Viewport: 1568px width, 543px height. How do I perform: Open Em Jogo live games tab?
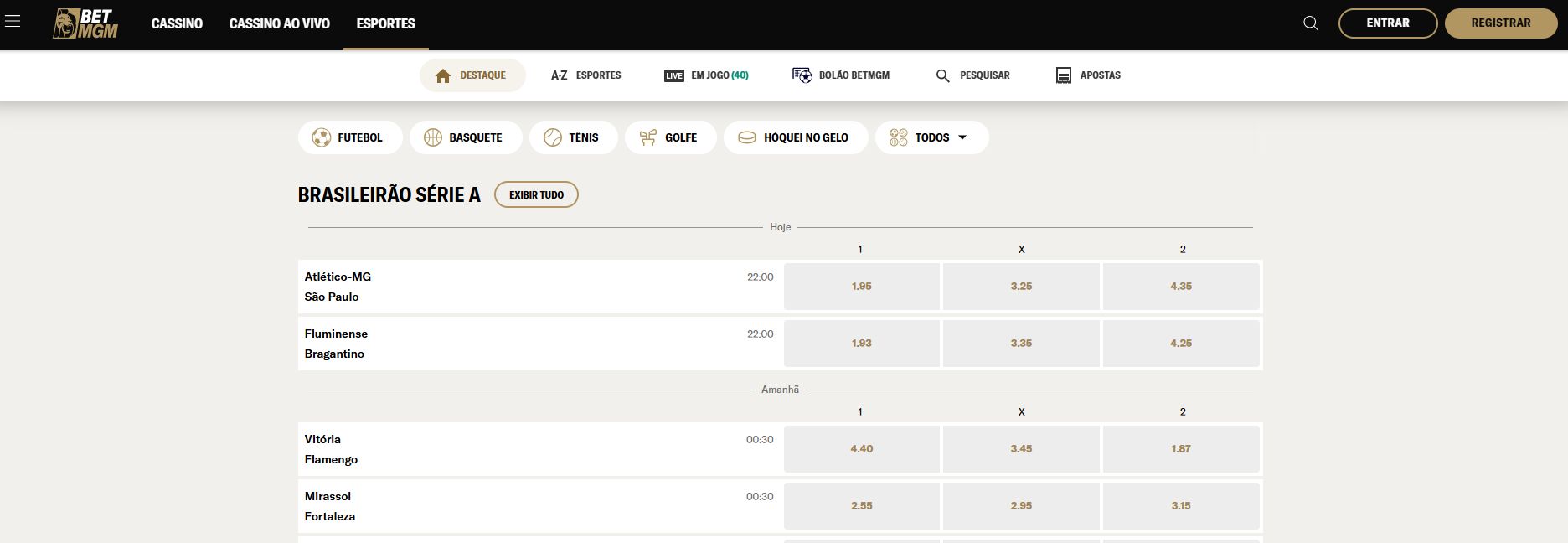point(706,75)
